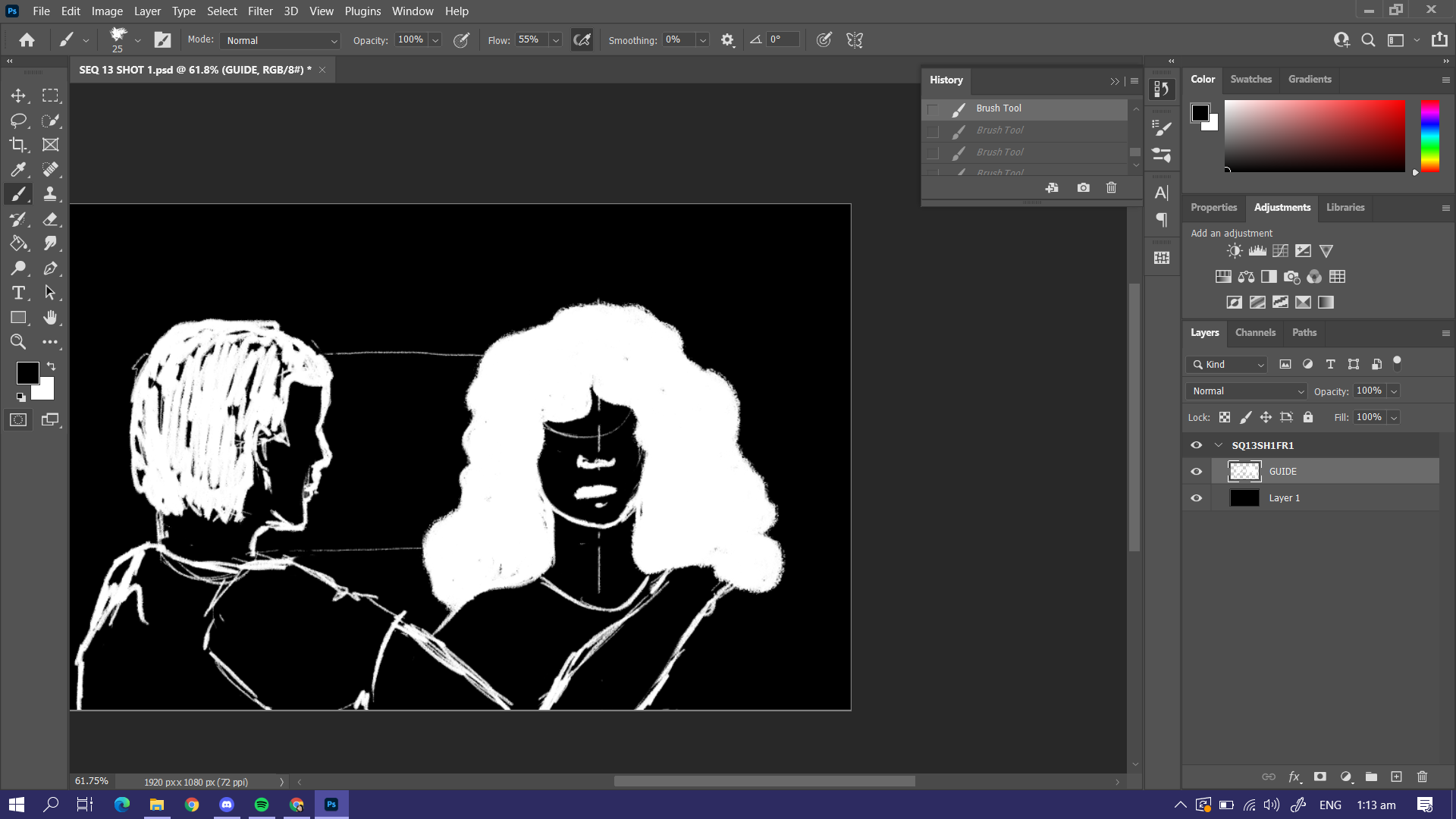This screenshot has width=1456, height=819.
Task: Select the Horizontal Type tool
Action: pyautogui.click(x=18, y=293)
